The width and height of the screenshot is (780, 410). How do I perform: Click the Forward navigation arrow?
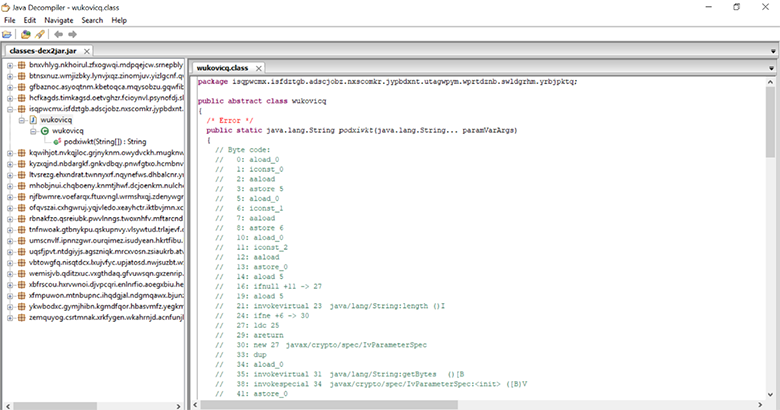tap(73, 34)
